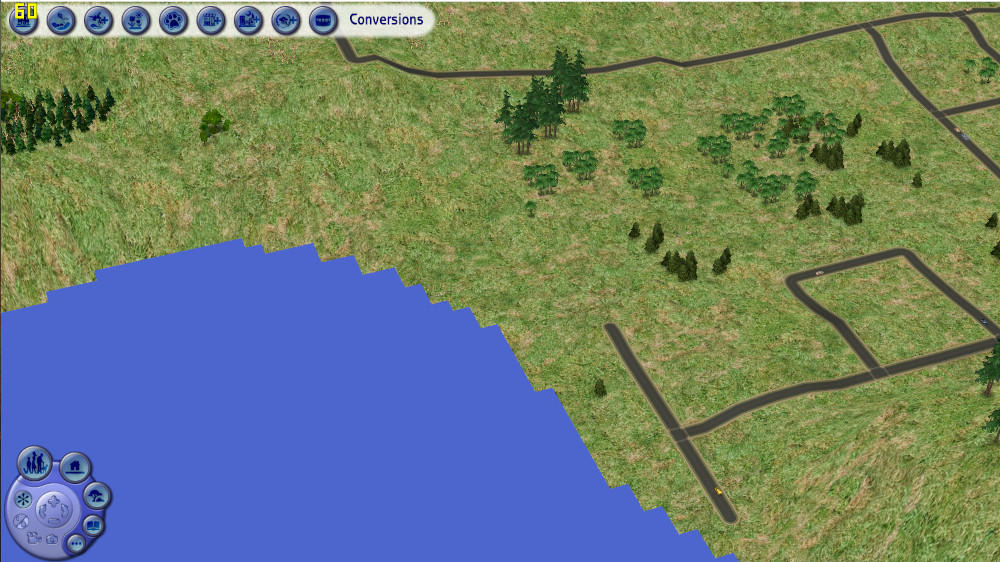This screenshot has width=1000, height=562.
Task: Select the Conversions neighborhood name
Action: point(386,19)
